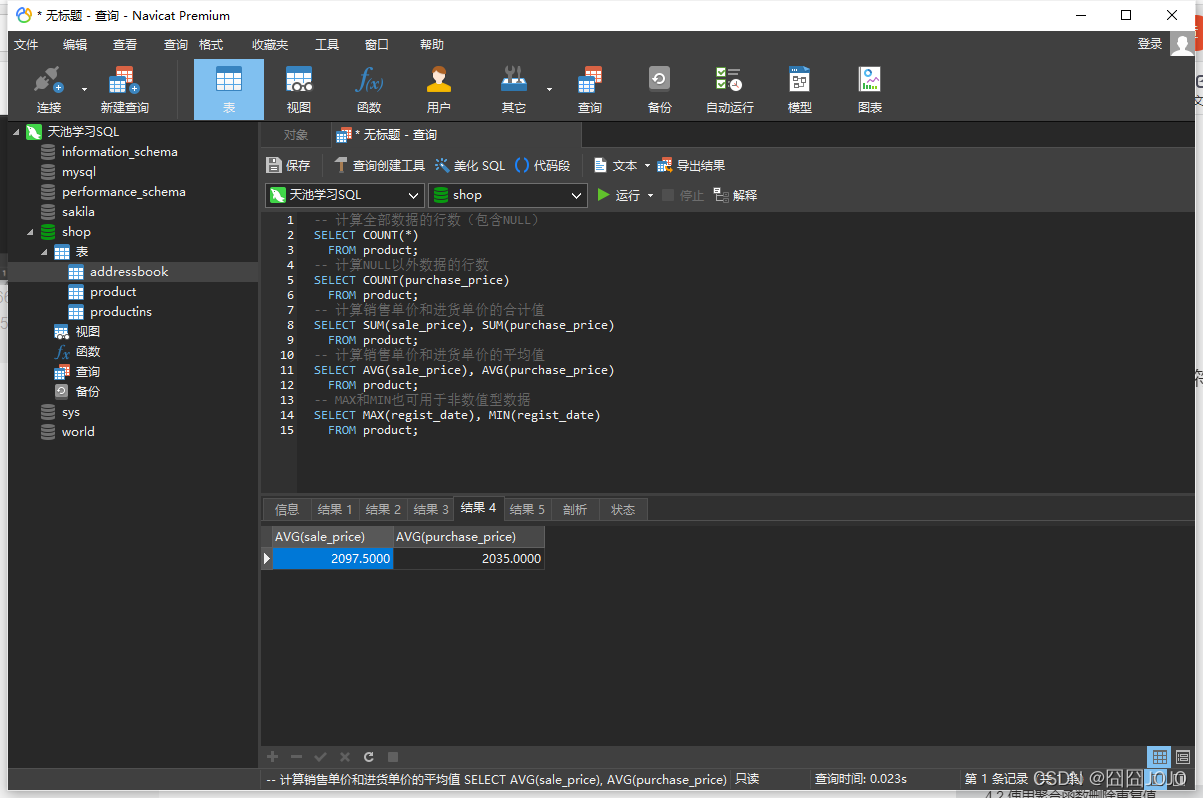This screenshot has height=798, width=1203.
Task: Open the 窗口 (Window) menu
Action: tap(377, 45)
